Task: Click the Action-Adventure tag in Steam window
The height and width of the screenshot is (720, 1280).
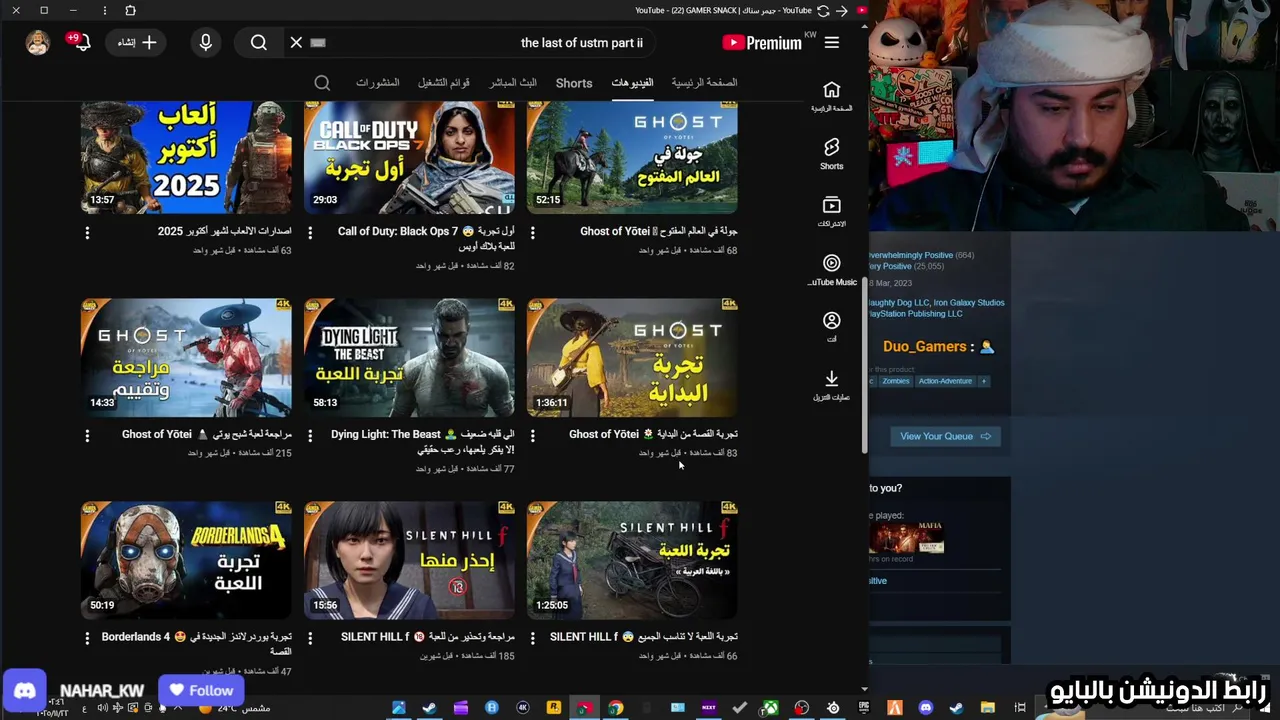Action: [945, 381]
